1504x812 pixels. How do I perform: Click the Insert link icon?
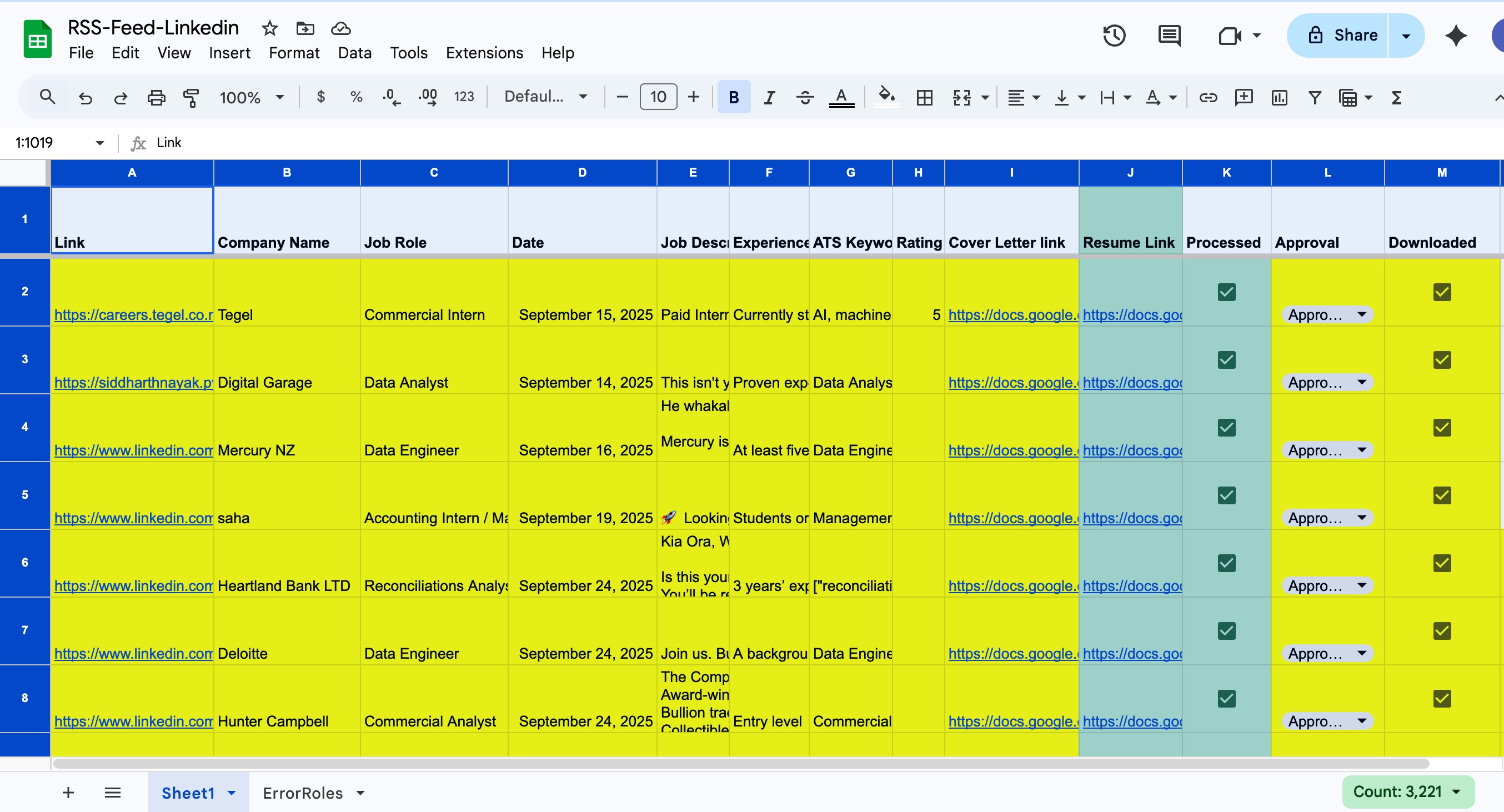click(1208, 98)
